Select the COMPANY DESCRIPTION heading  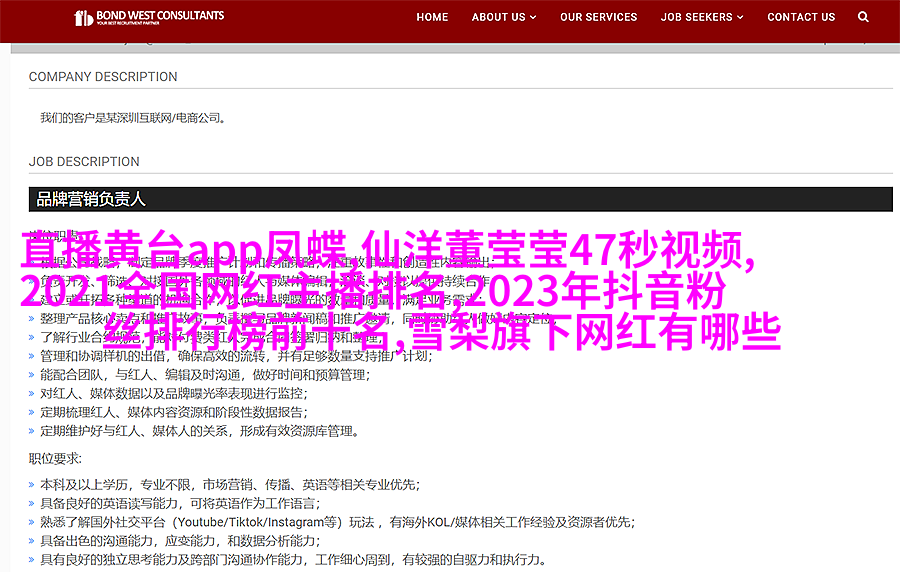point(103,77)
